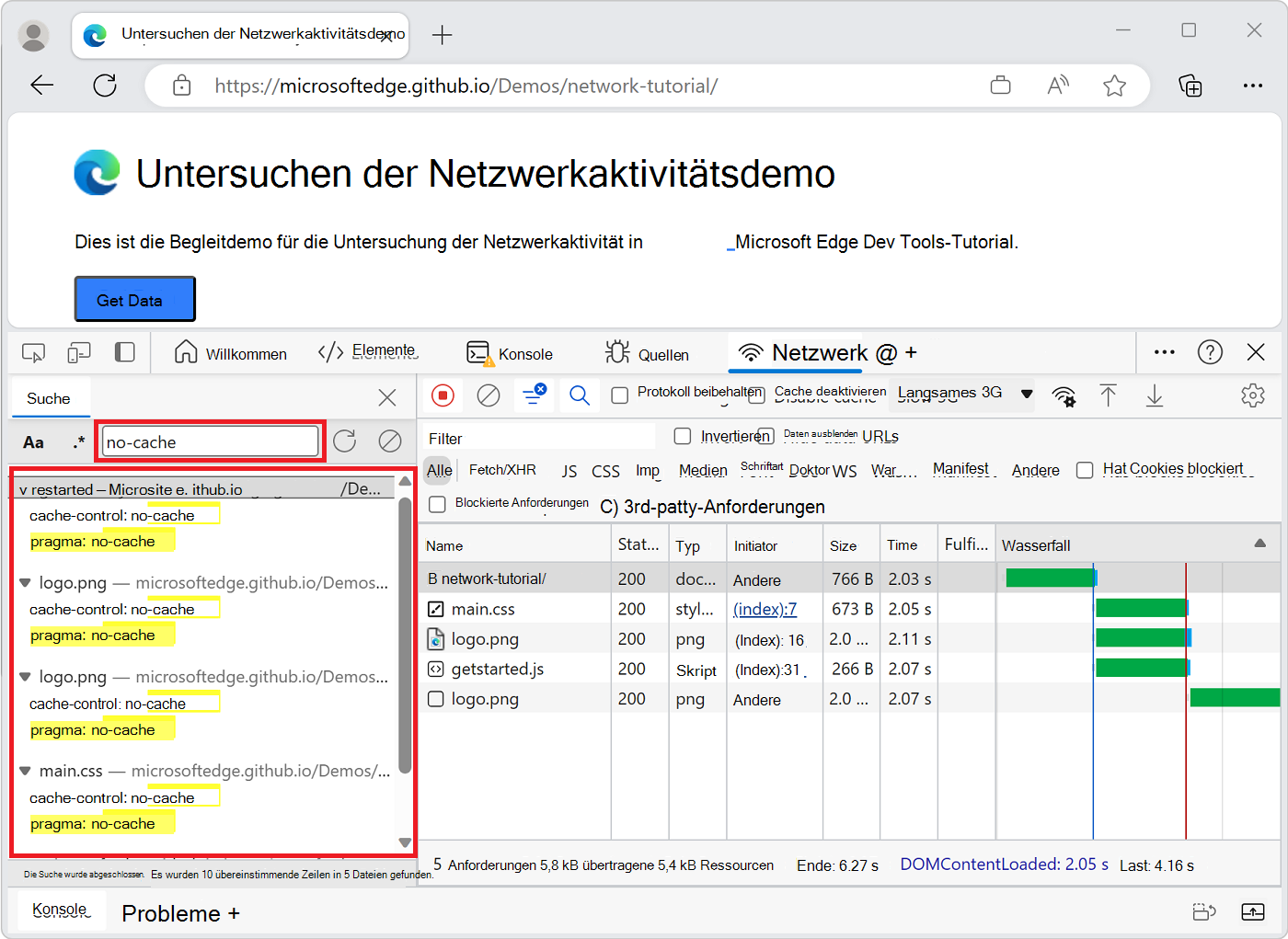Viewport: 1288px width, 939px height.
Task: Toggle device emulation mode
Action: [x=78, y=352]
